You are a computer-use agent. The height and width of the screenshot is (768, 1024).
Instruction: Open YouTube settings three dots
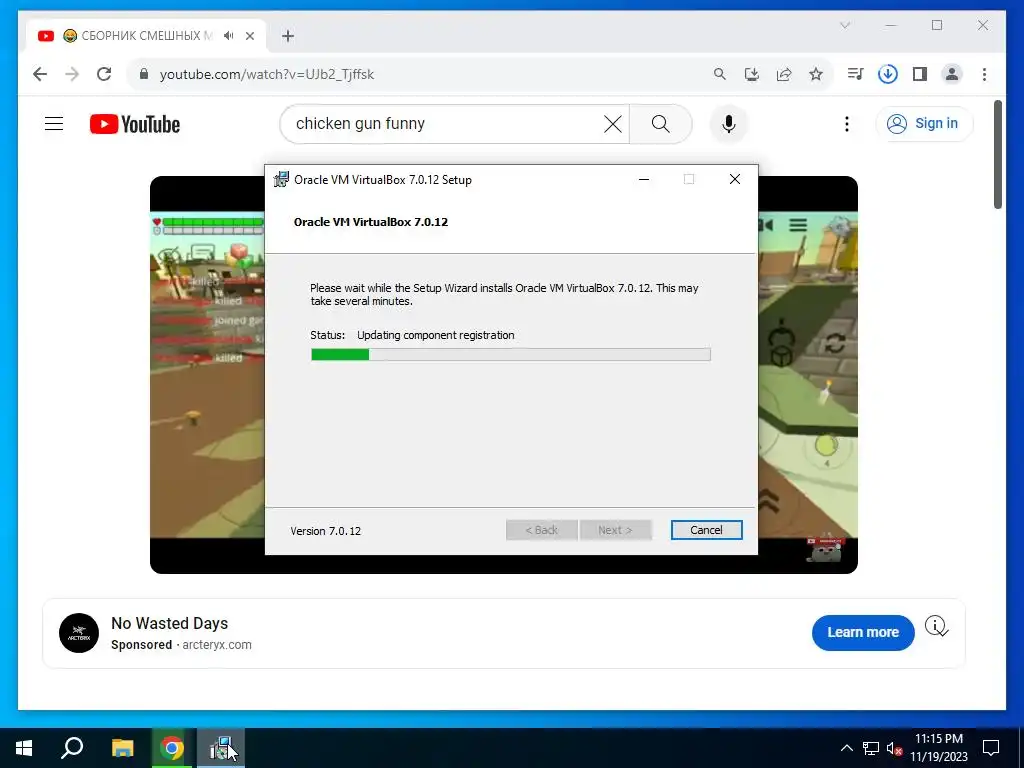tap(846, 123)
